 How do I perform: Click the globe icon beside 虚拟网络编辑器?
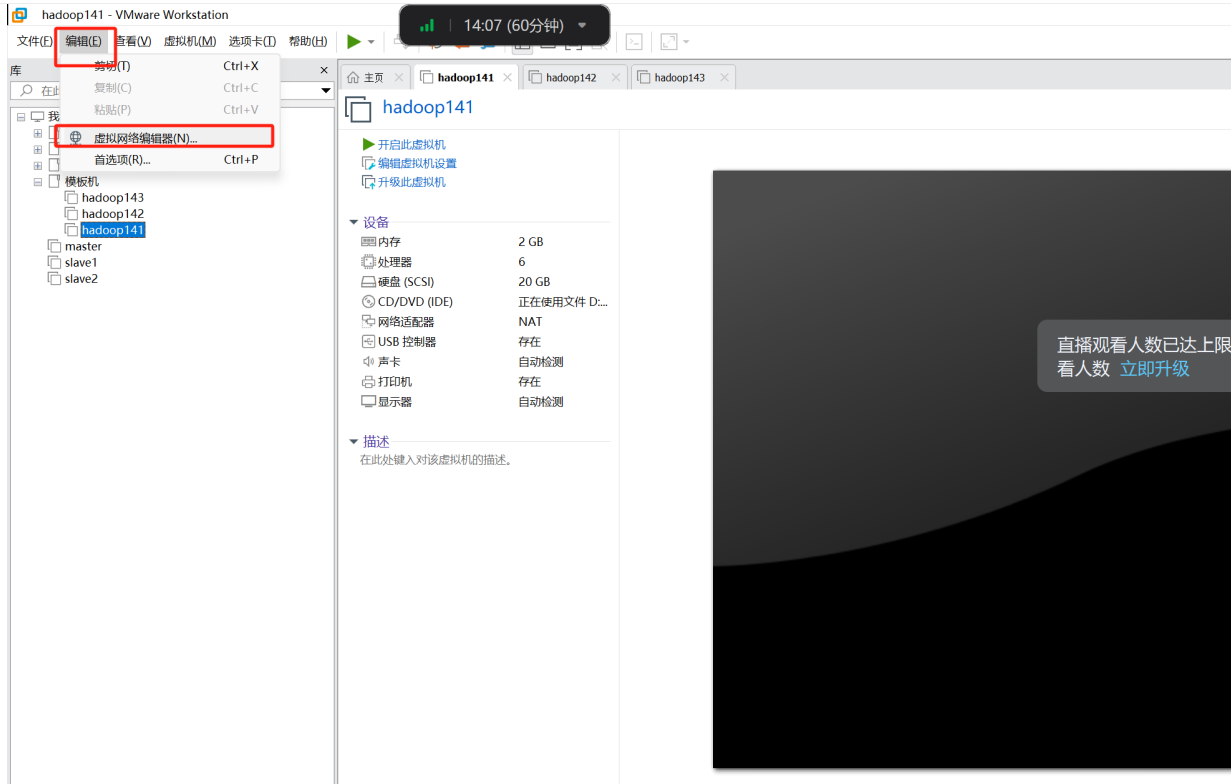point(76,138)
